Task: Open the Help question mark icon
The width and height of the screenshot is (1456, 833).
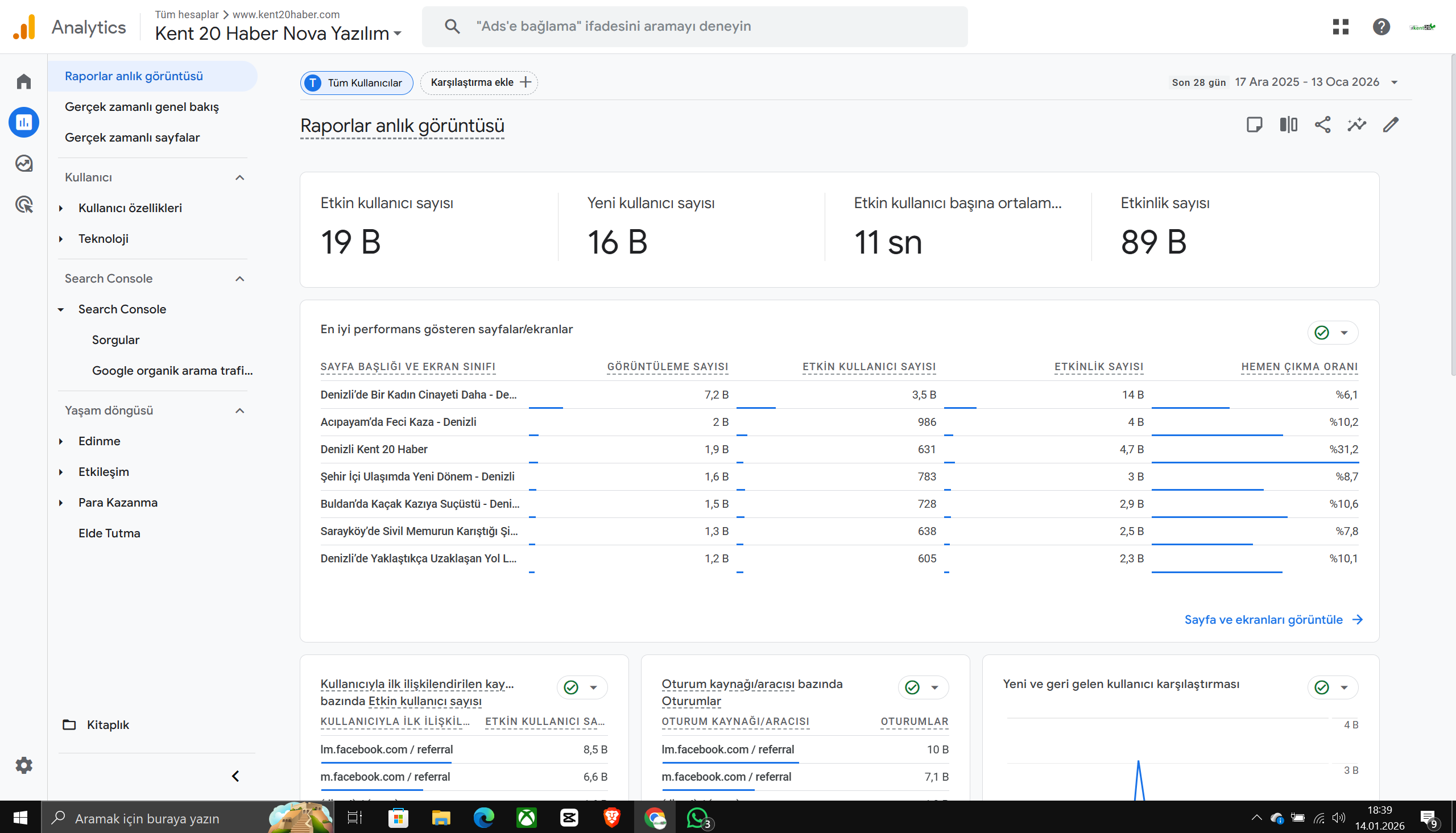Action: [1381, 26]
